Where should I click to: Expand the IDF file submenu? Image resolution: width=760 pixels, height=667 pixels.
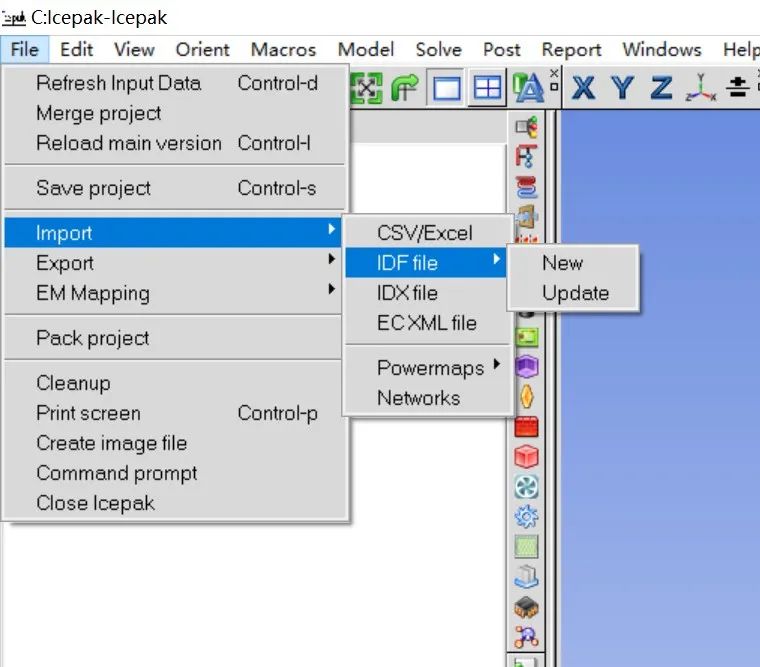click(x=427, y=263)
